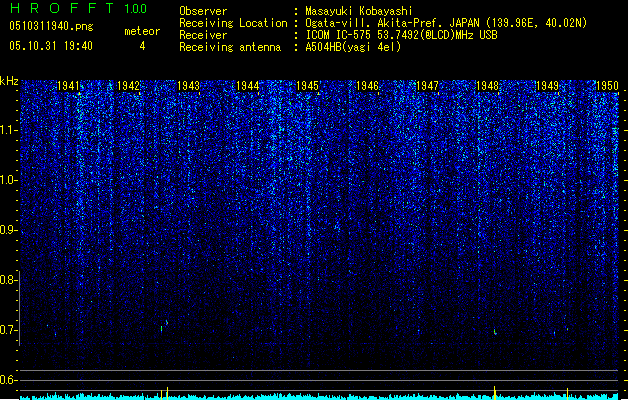This screenshot has width=629, height=400.
Task: Click the meteor echo near 1948 at 0.7 kHz
Action: (x=495, y=332)
